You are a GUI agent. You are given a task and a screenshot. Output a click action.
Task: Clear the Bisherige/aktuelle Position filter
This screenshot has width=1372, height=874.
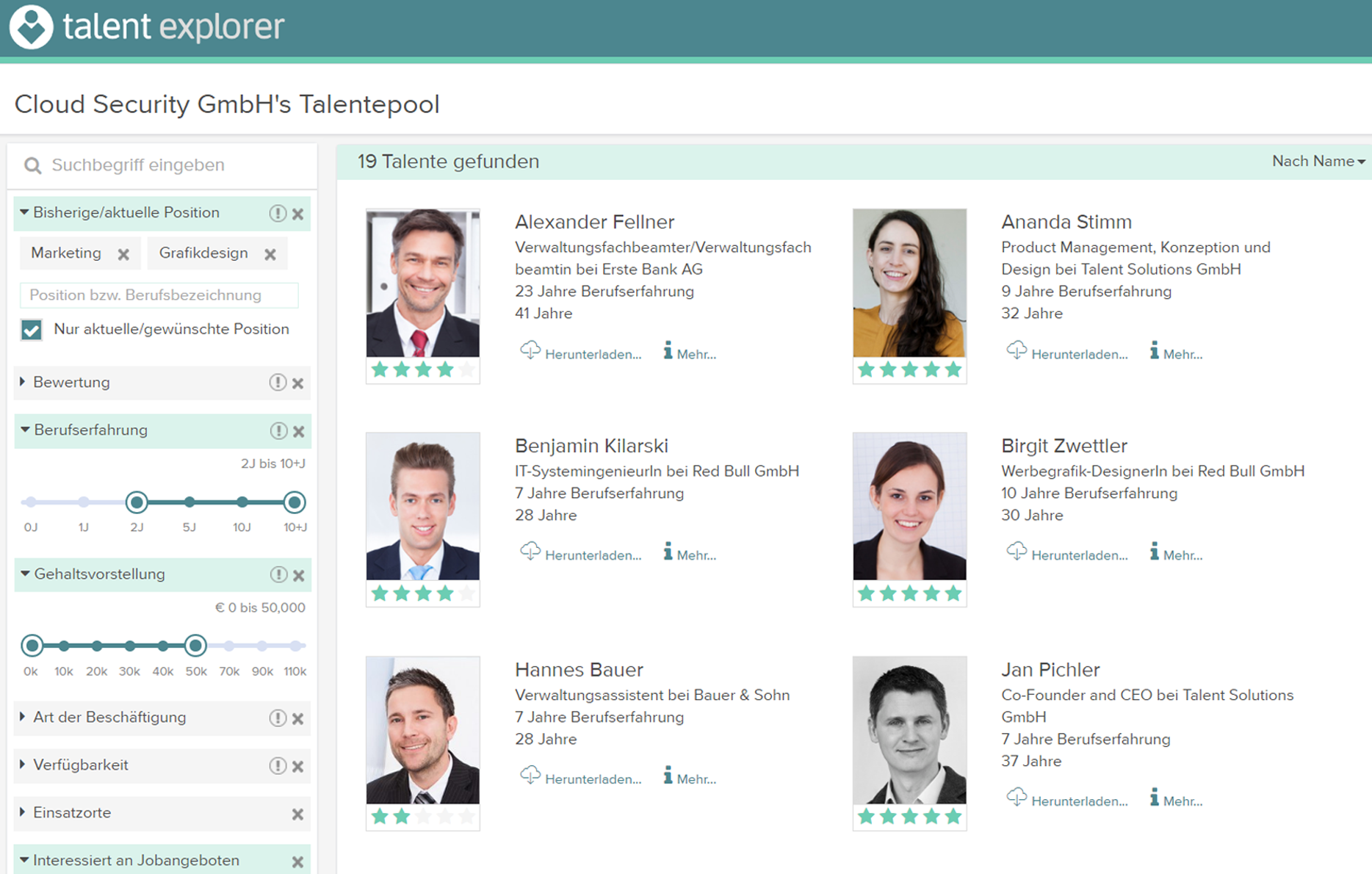click(298, 214)
